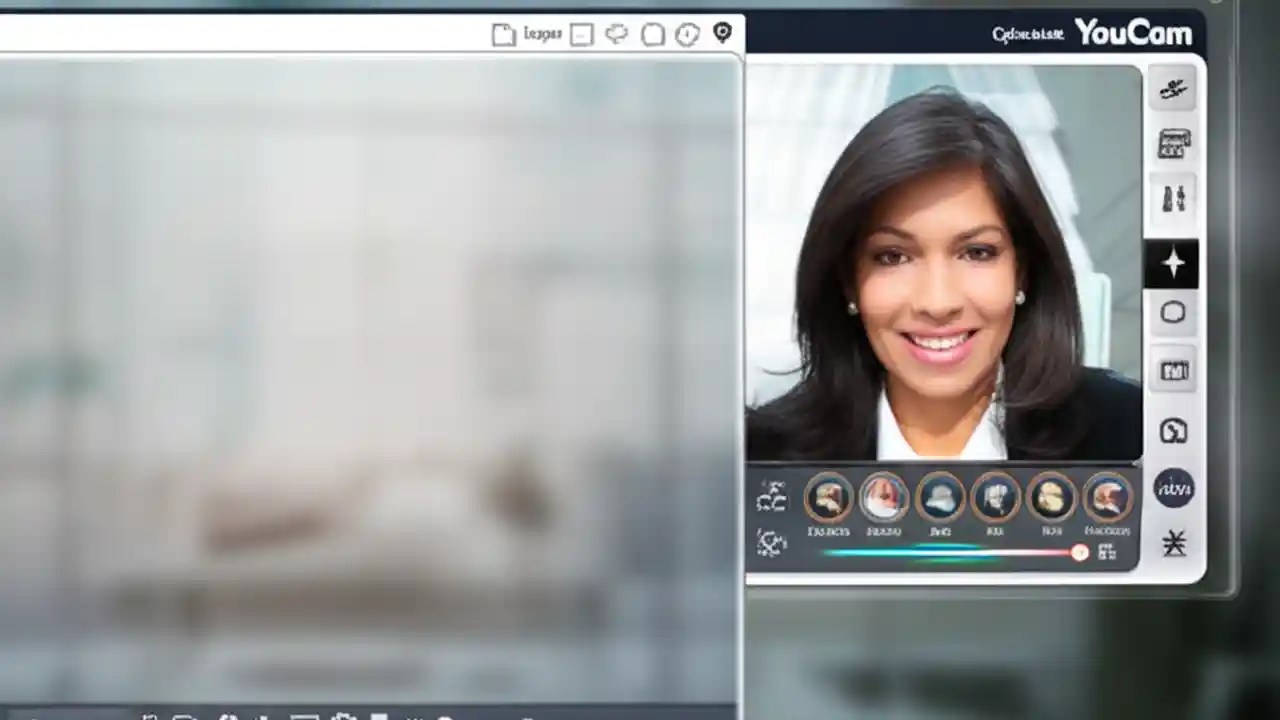The height and width of the screenshot is (720, 1280).
Task: Collapse the bottom star expander on the sidebar
Action: [x=1173, y=542]
